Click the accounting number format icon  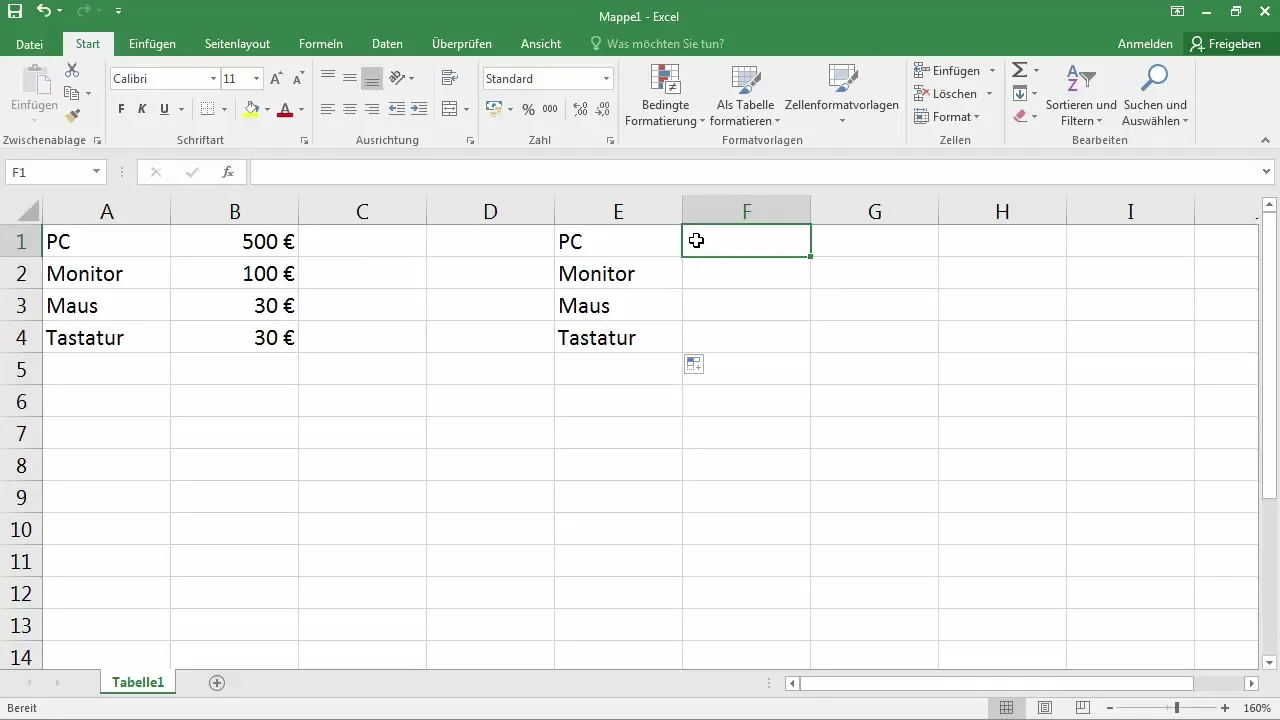[x=494, y=109]
